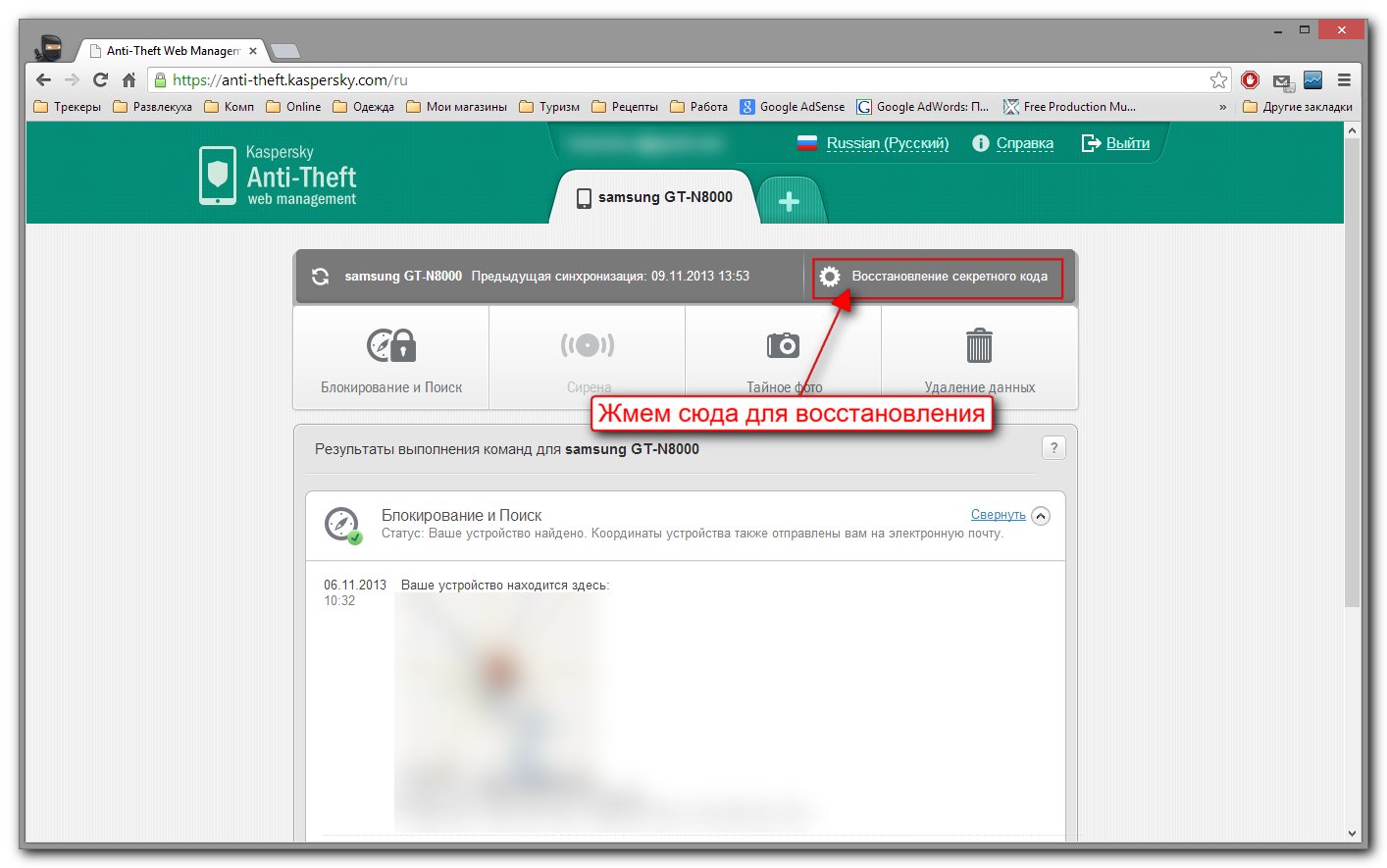Expand the Трекеры bookmark folder
1387x868 pixels.
67,107
